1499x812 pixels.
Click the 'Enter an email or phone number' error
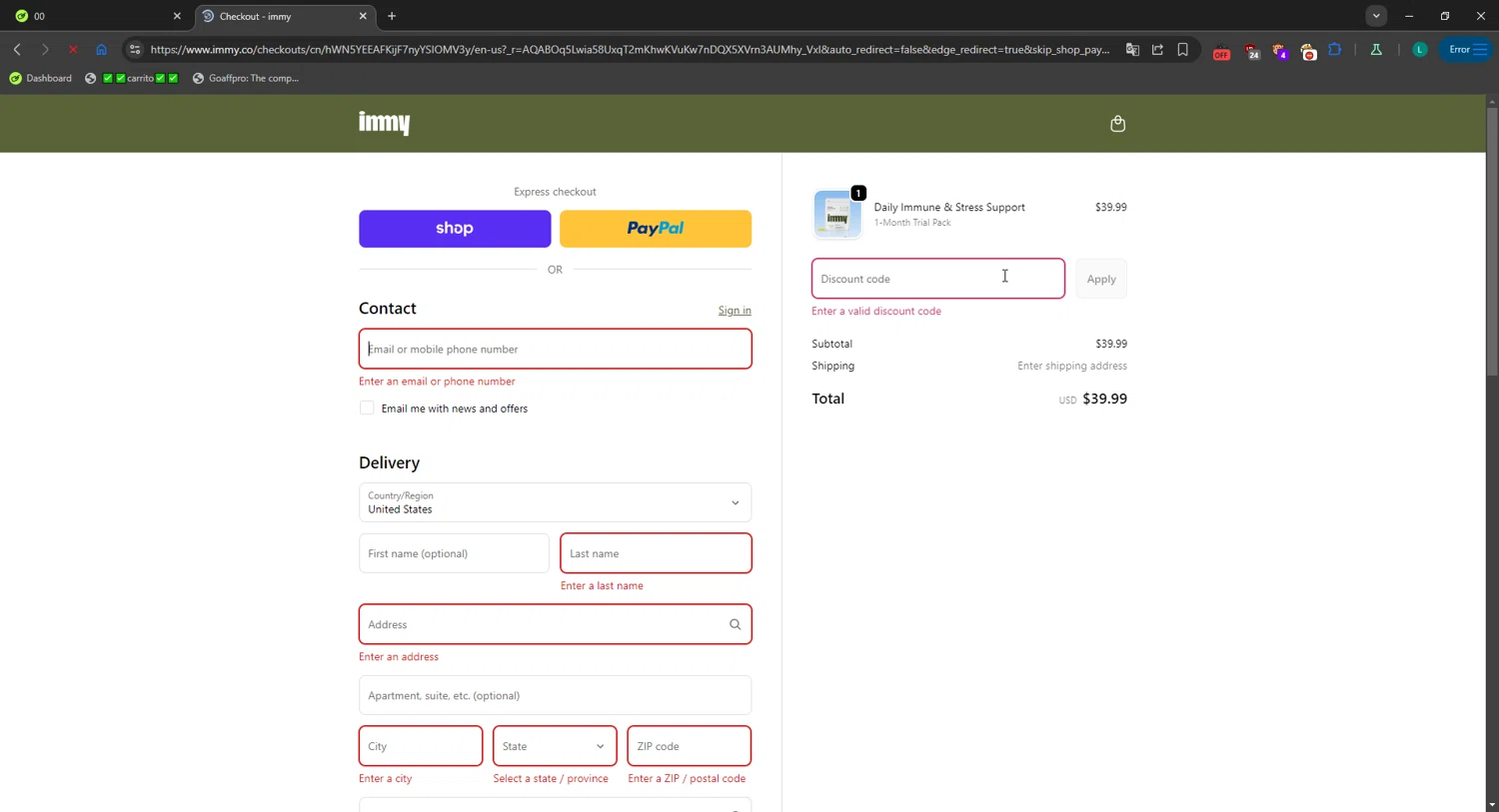point(437,382)
